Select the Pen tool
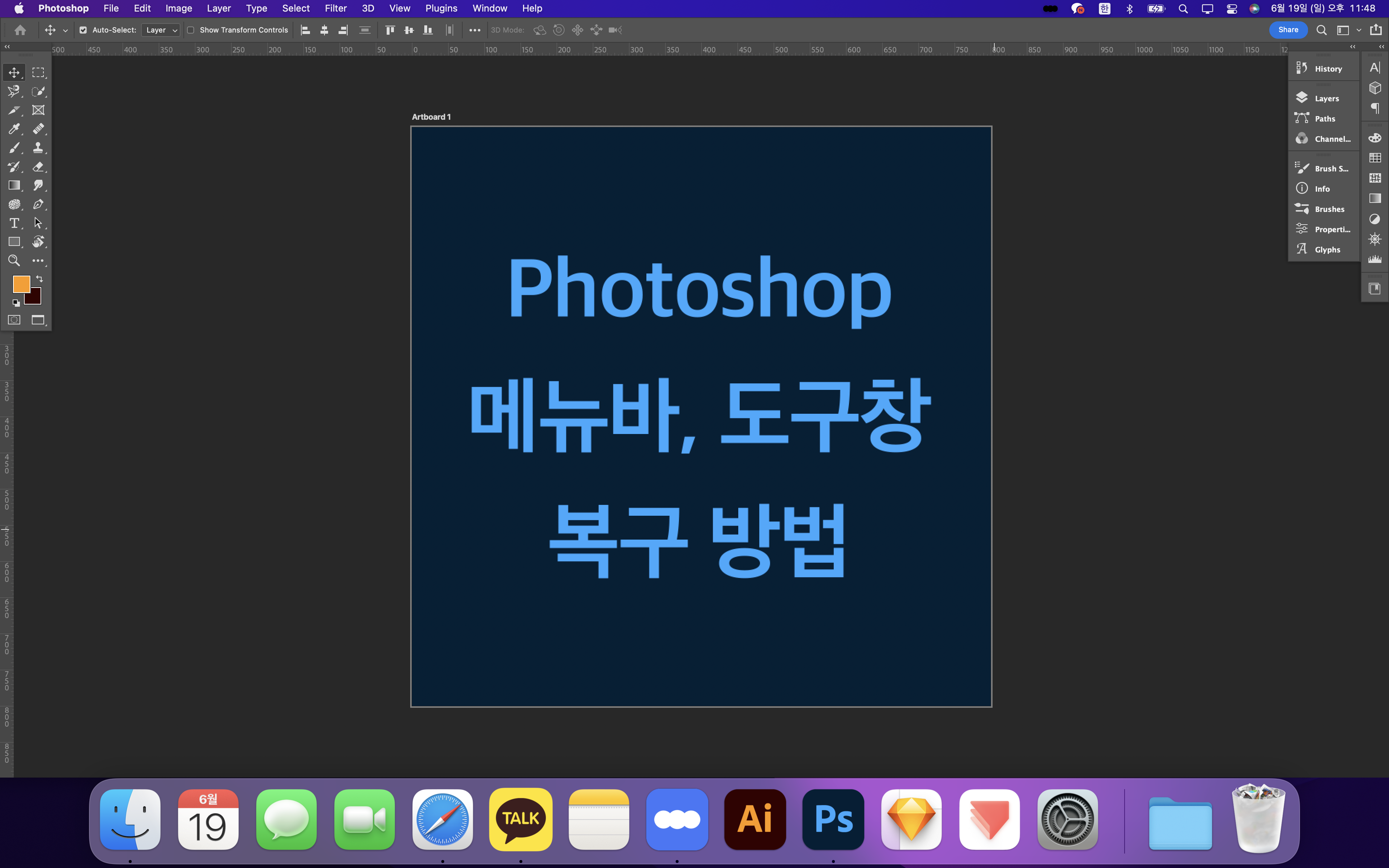Image resolution: width=1389 pixels, height=868 pixels. 38,204
